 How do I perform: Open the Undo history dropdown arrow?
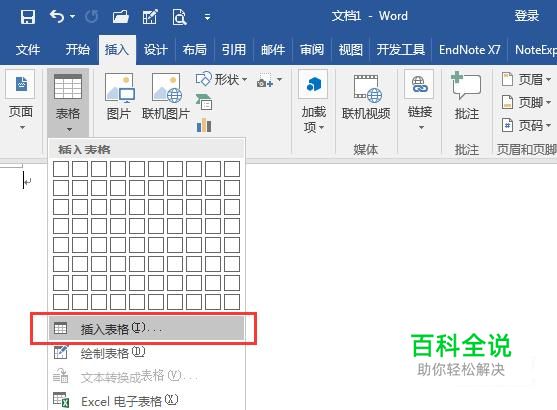72,17
